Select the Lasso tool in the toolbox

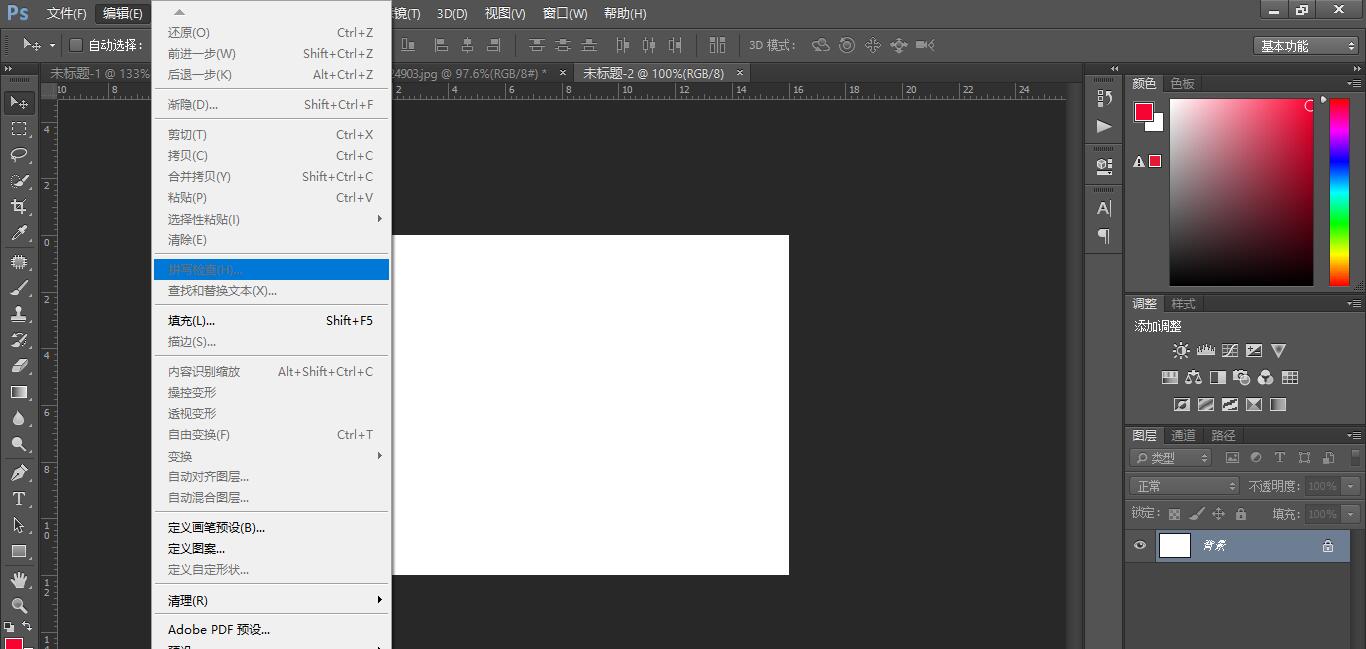coord(19,155)
